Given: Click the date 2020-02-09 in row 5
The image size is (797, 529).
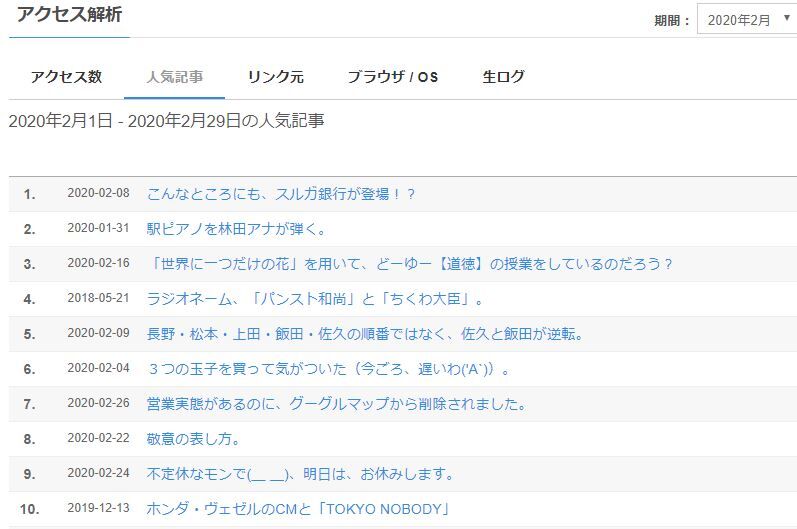Looking at the screenshot, I should click(99, 333).
